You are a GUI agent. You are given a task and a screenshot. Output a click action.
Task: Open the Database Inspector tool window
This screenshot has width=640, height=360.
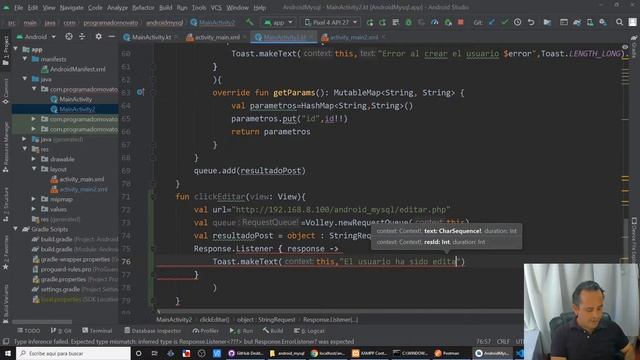(x=153, y=331)
